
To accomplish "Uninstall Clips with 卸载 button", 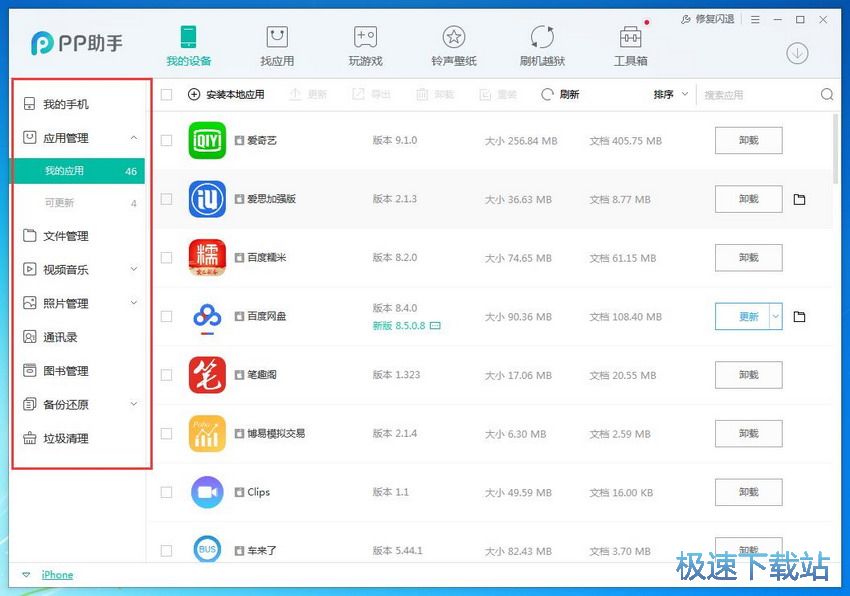I will click(x=749, y=492).
